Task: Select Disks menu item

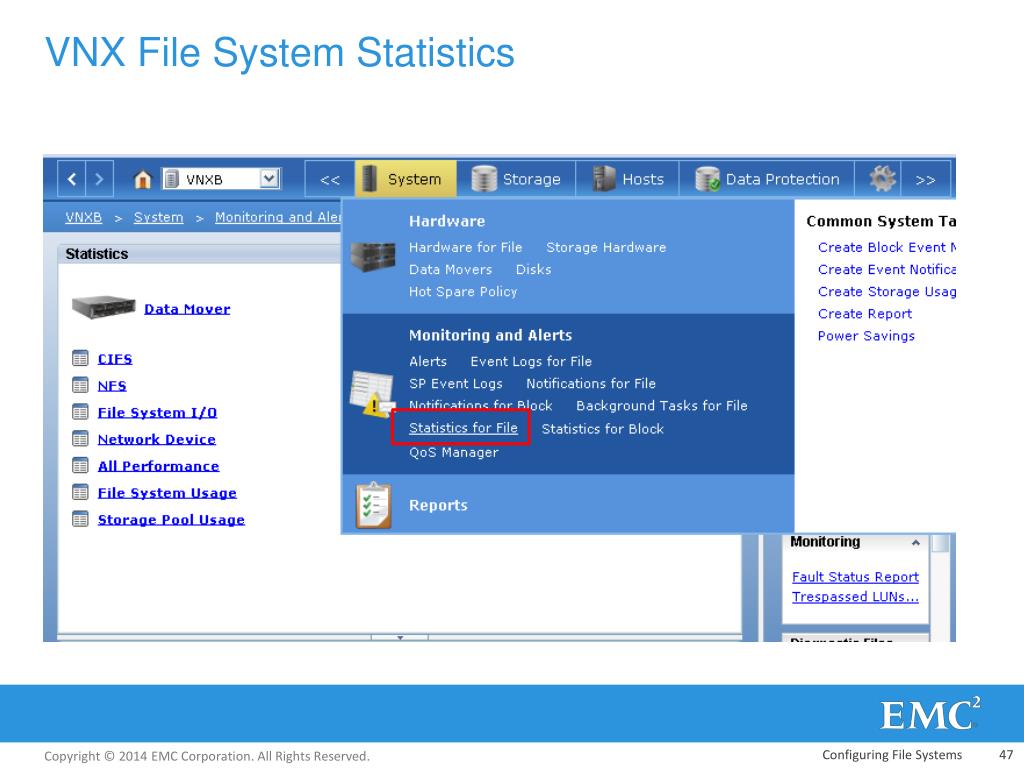Action: (x=534, y=270)
